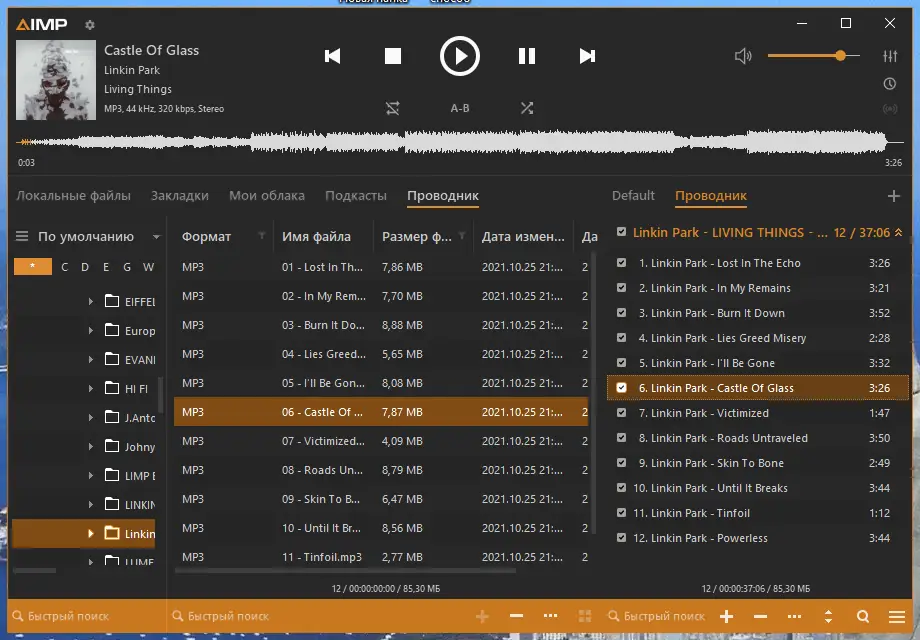The image size is (920, 640).
Task: Expand the selected Linkin folder
Action: (90, 534)
